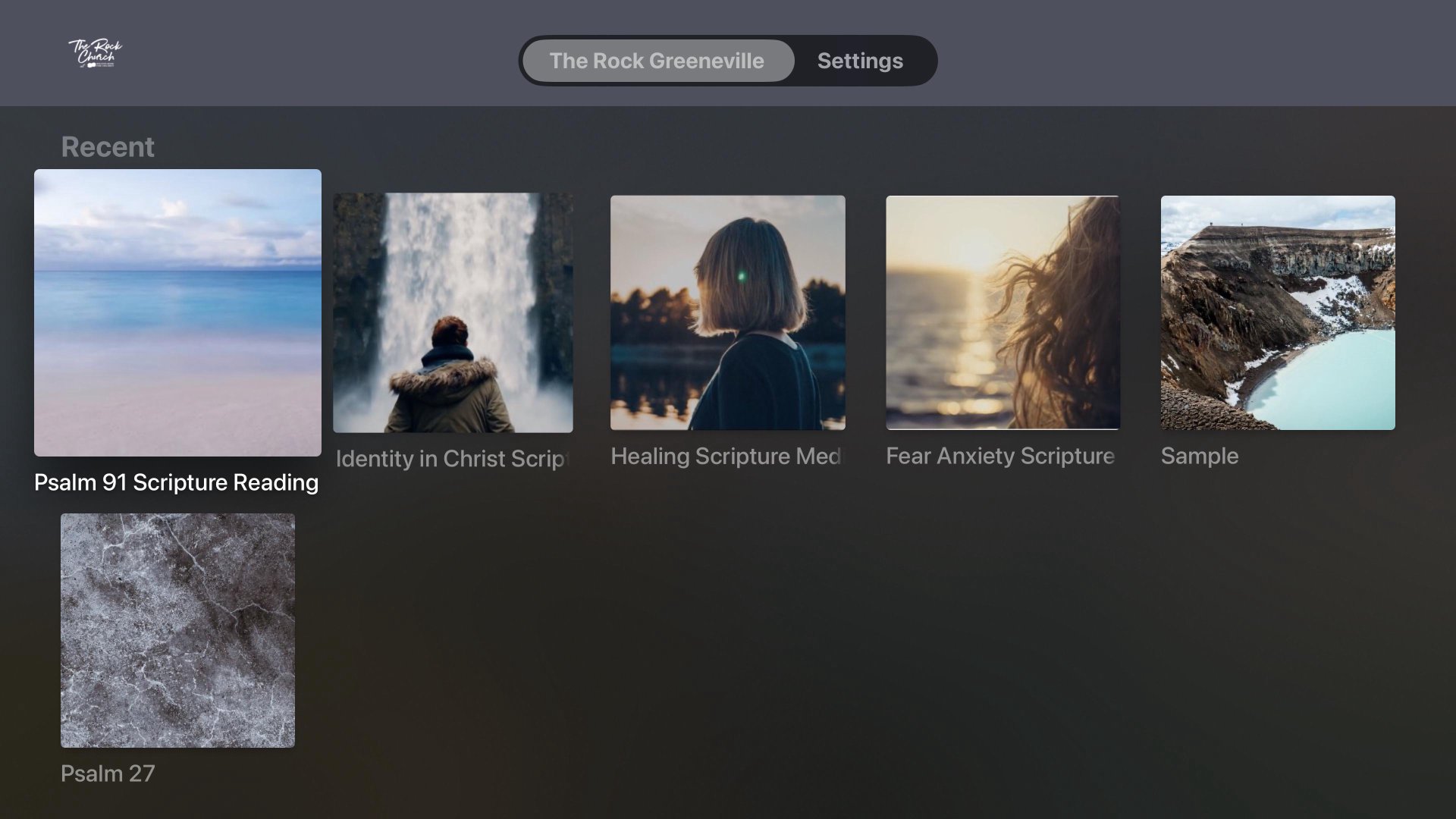Viewport: 1456px width, 819px height.
Task: Click the Psalm 27 title text
Action: [x=108, y=773]
